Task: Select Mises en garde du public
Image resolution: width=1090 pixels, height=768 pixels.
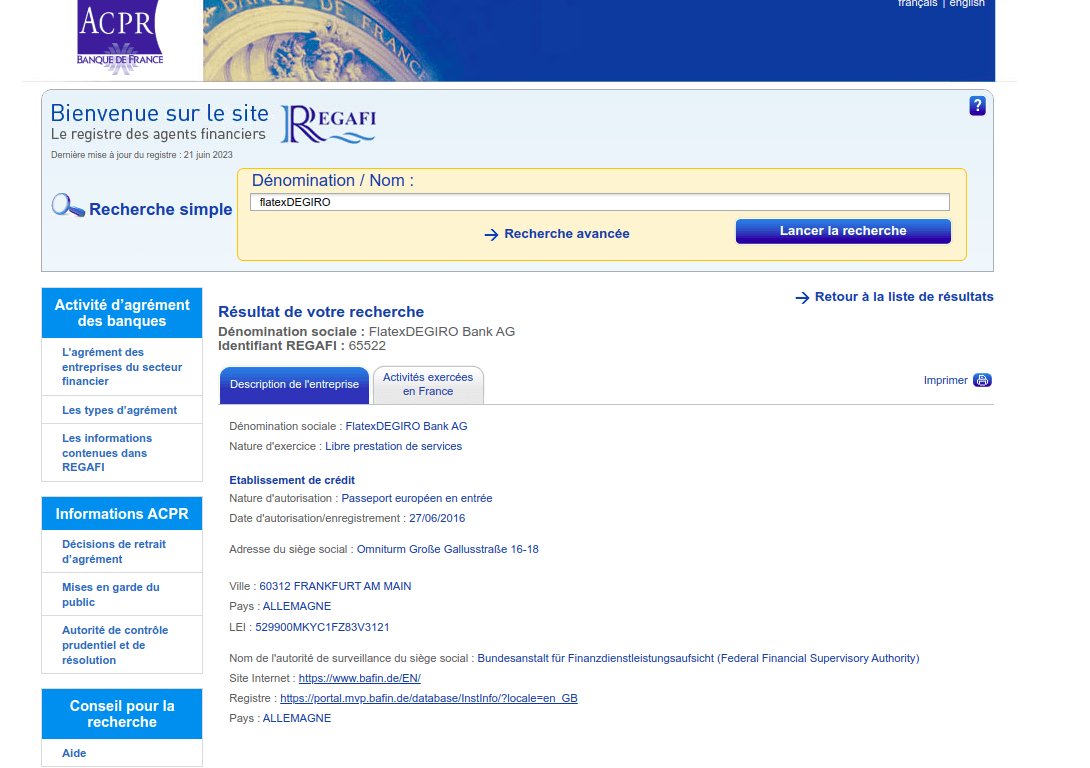Action: coord(110,594)
